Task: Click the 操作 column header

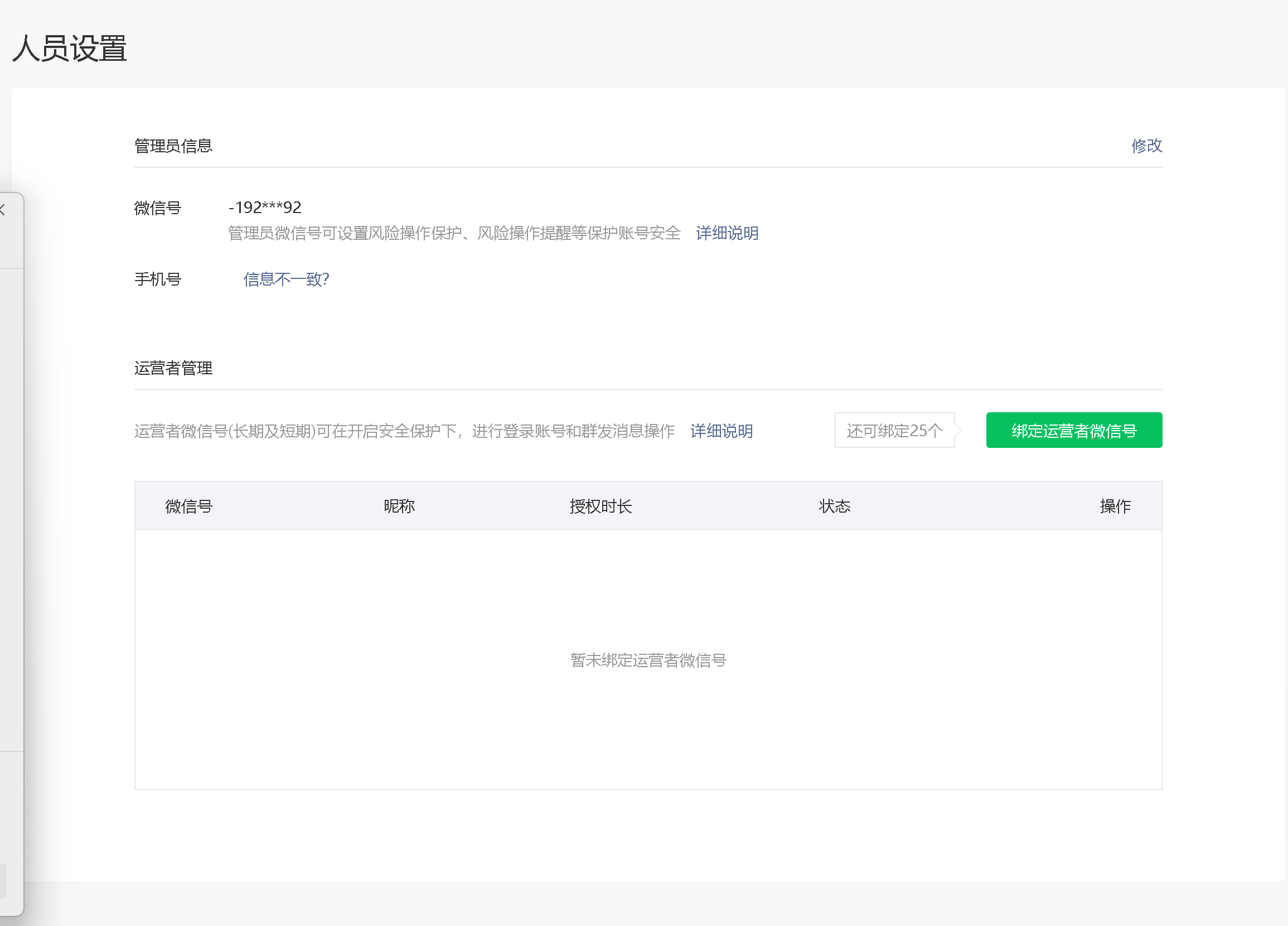Action: click(1115, 506)
